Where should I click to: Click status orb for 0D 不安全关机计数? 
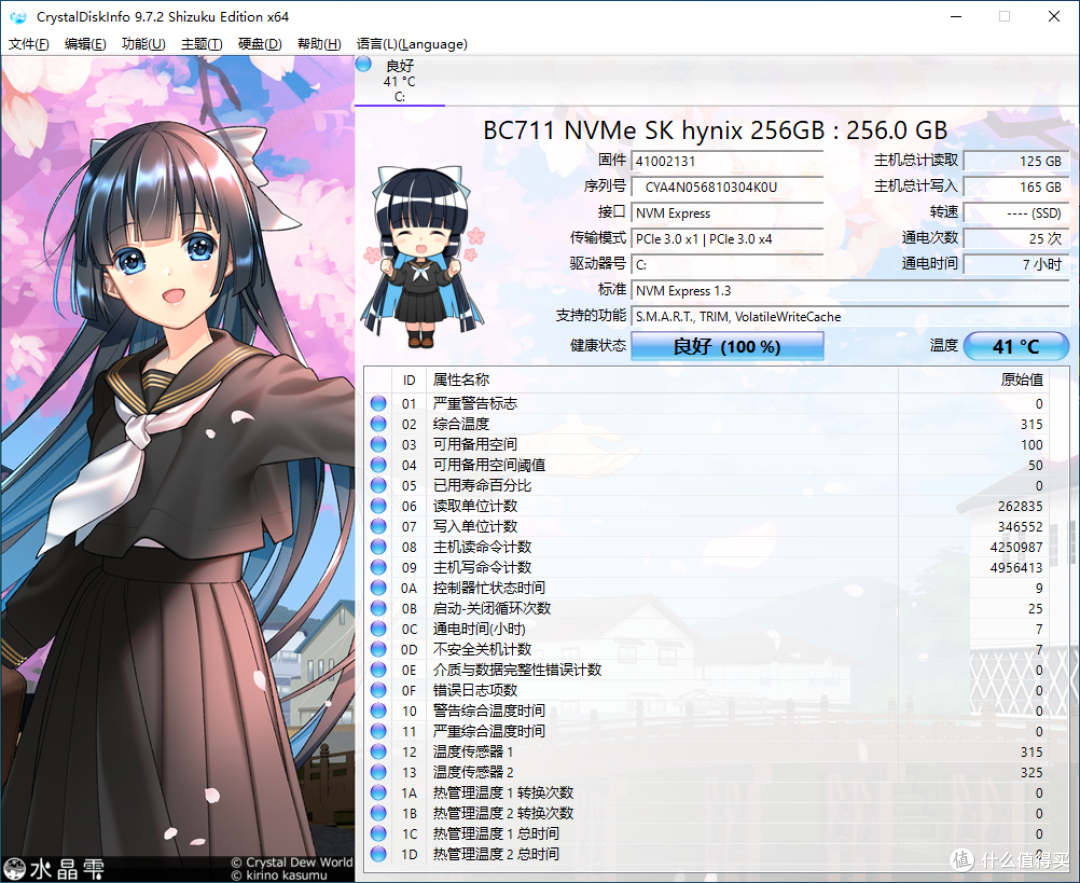coord(378,649)
